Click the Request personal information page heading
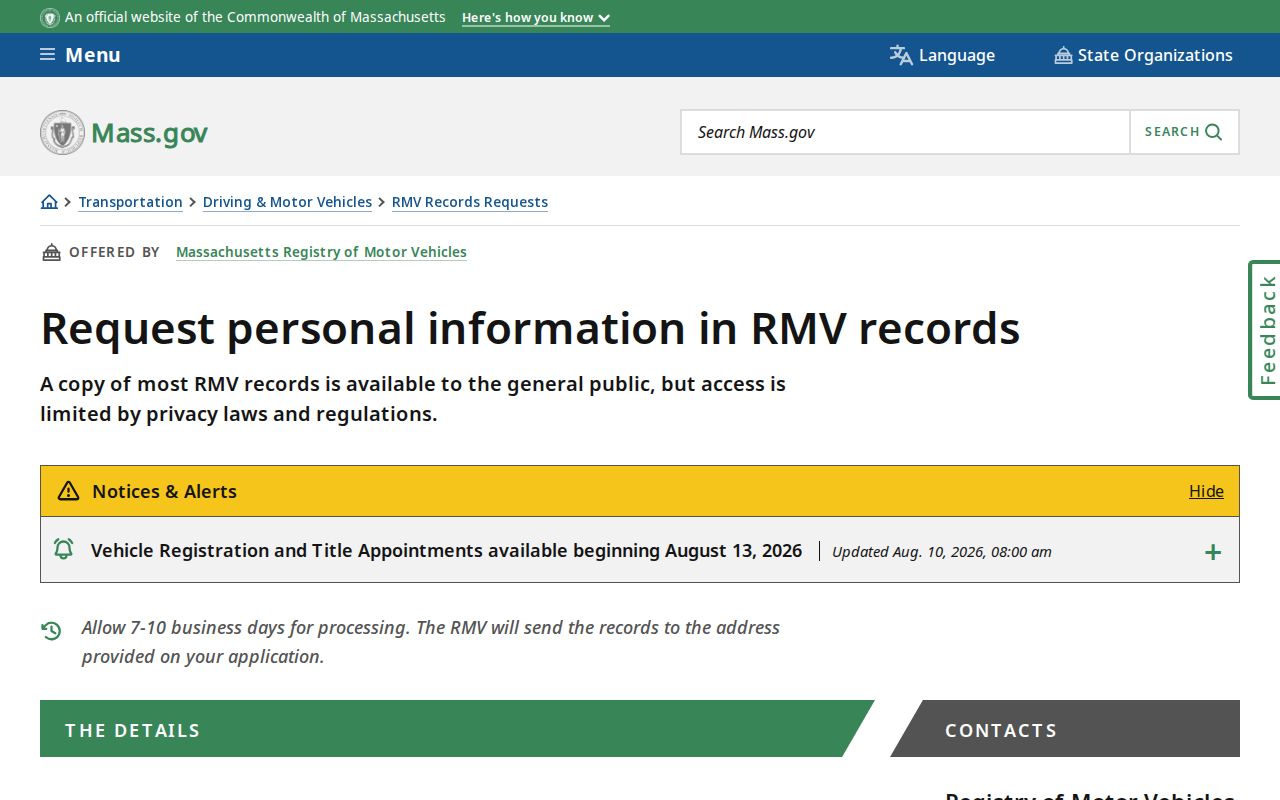This screenshot has height=800, width=1280. [x=530, y=328]
